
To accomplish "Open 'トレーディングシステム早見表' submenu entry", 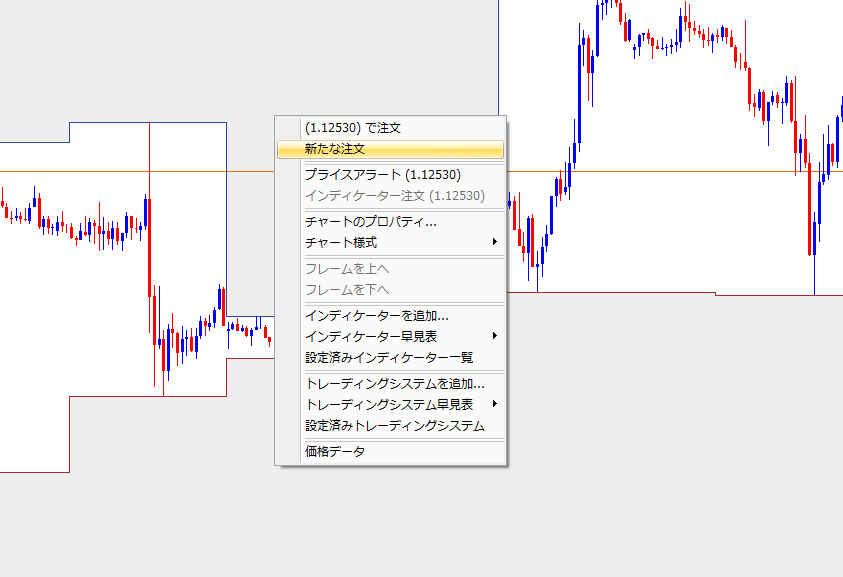I will point(390,404).
